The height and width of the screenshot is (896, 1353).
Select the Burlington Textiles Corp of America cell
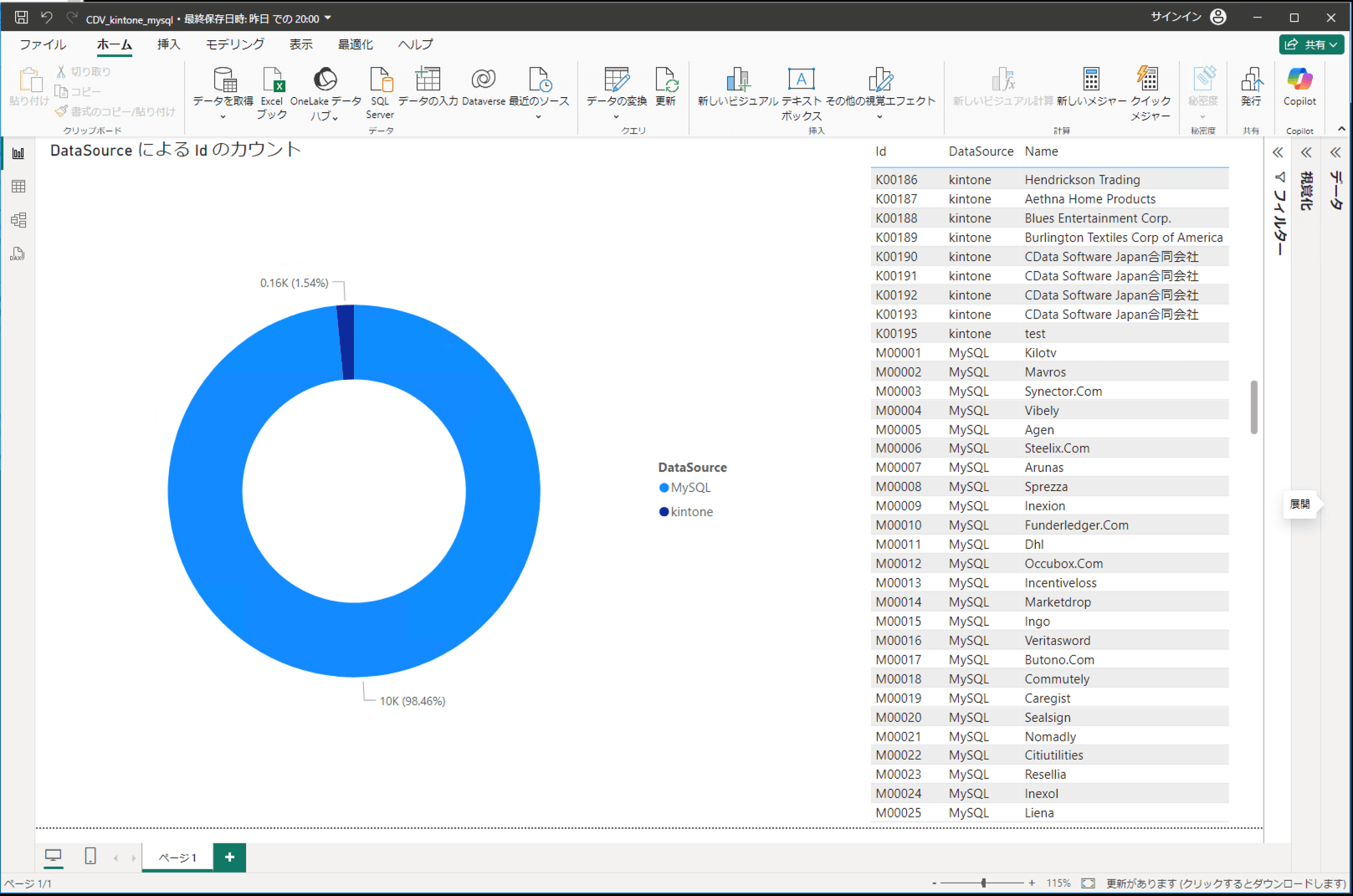point(1124,238)
